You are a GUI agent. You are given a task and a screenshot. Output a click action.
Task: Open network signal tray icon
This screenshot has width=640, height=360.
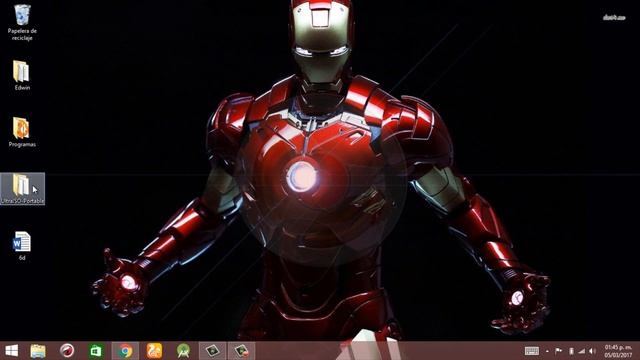[x=582, y=351]
